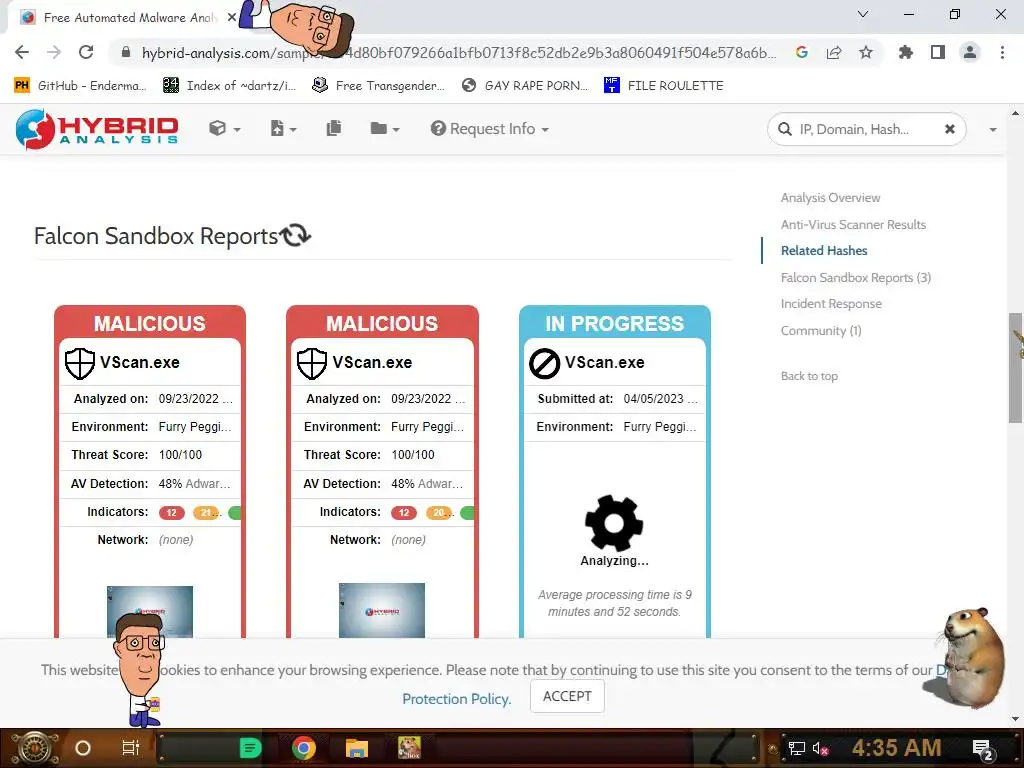Open the sandbox cube dropdown menu
This screenshot has height=768, width=1024.
(224, 129)
